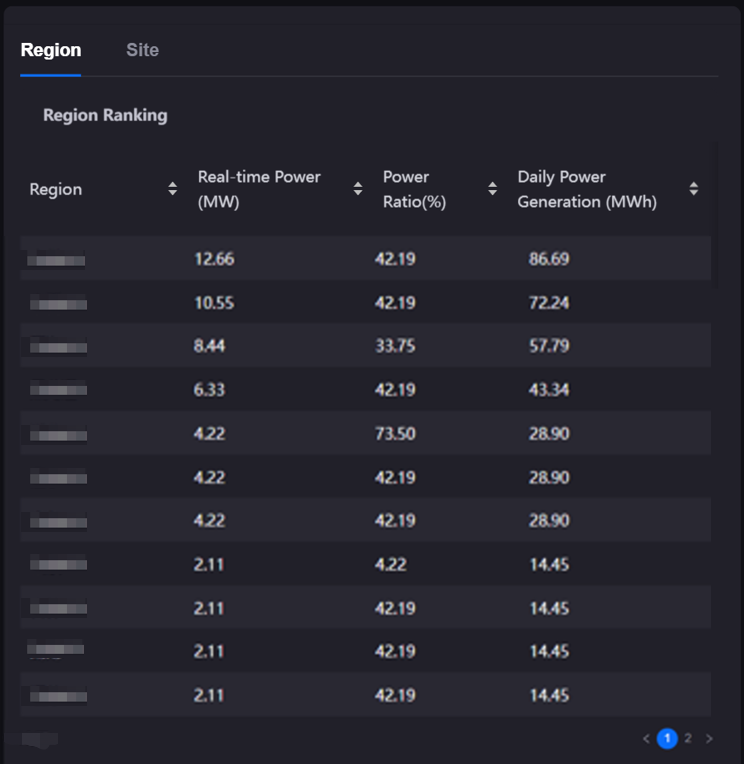Click the 57.79 daily generation value
This screenshot has width=744, height=764.
pyautogui.click(x=549, y=346)
